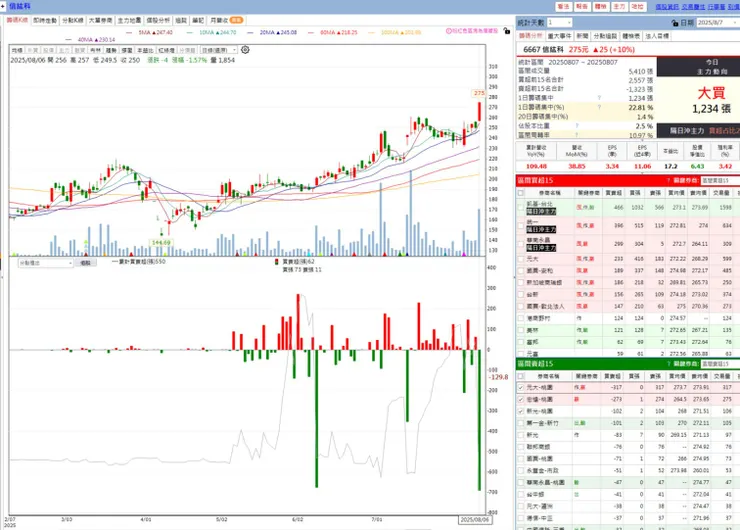Open the 關鍵券商 dropdown in 區間賣超15 header
The image size is (740, 530).
click(x=720, y=364)
